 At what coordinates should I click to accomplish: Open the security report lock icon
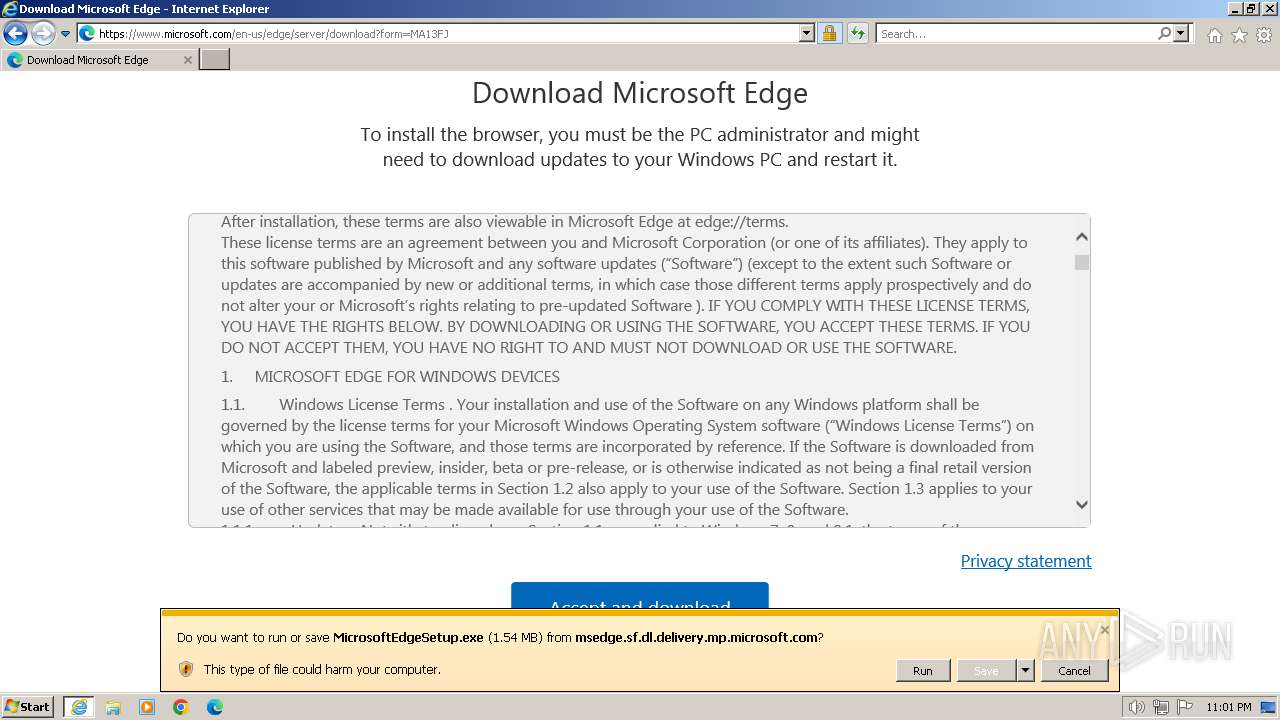(829, 33)
